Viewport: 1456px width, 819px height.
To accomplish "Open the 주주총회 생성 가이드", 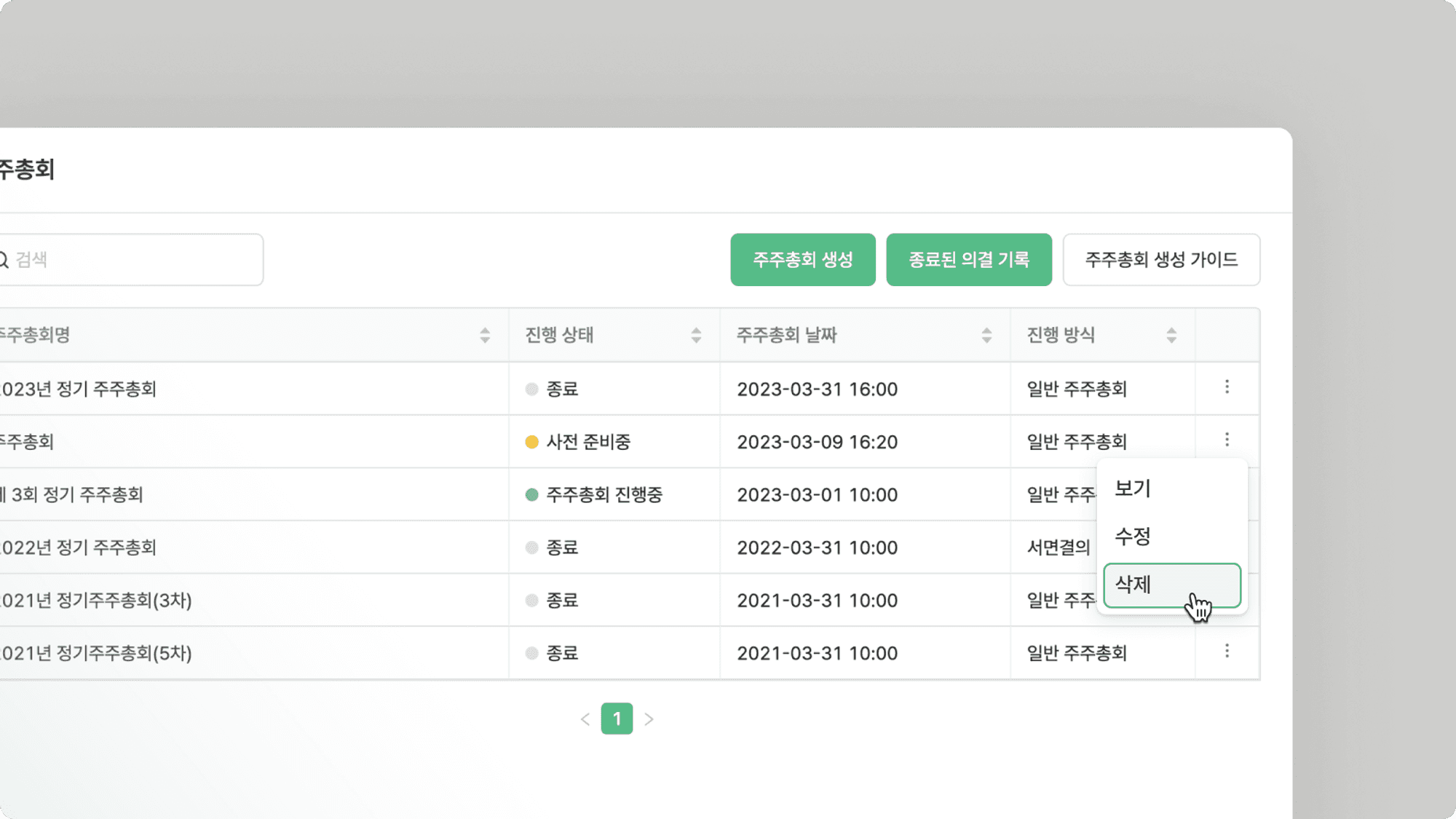I will click(x=1161, y=259).
